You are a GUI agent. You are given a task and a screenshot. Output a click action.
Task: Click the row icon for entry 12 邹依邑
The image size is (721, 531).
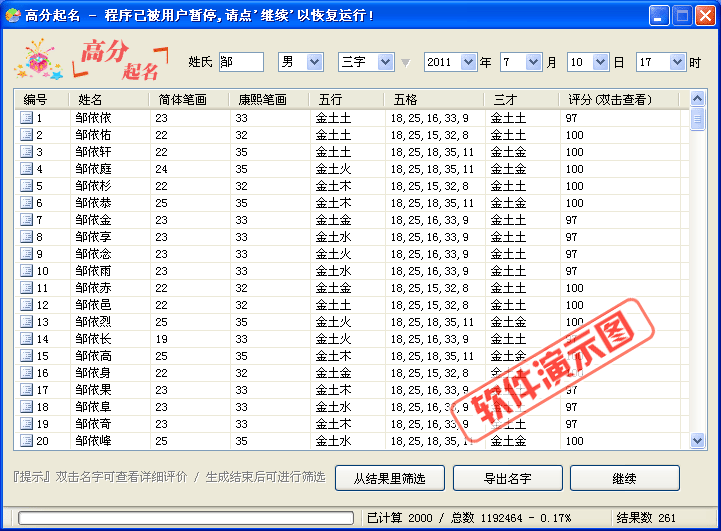point(27,305)
